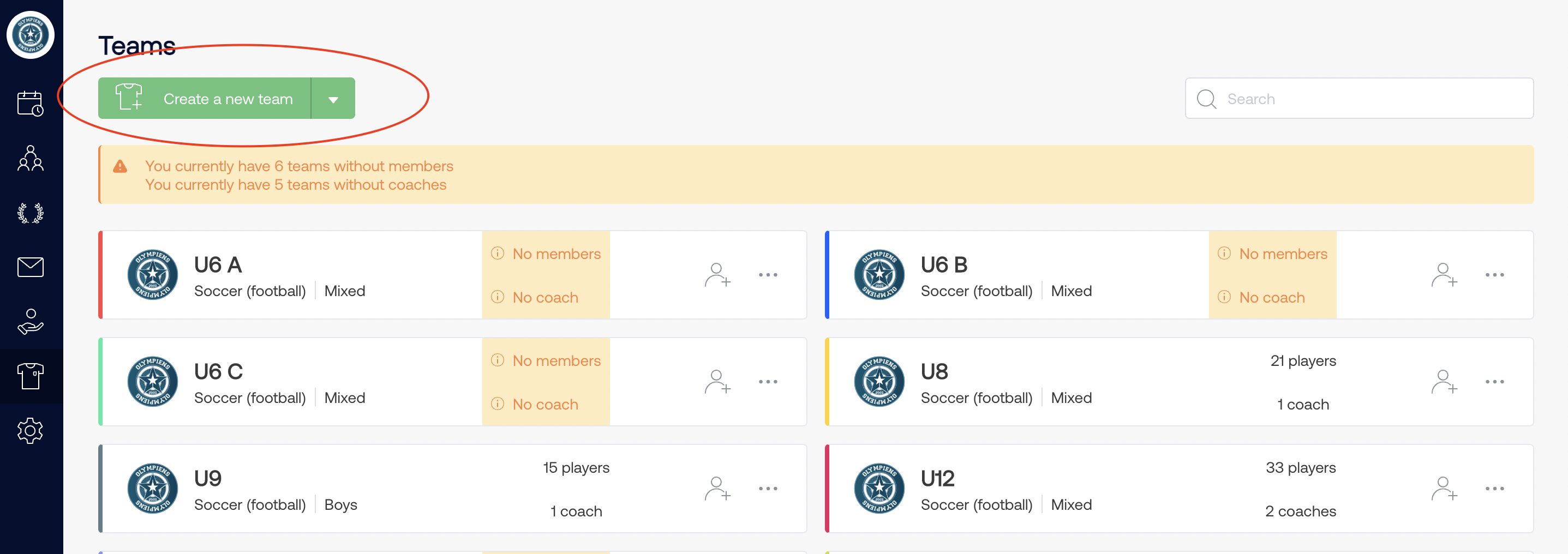The image size is (1568, 554).
Task: Click the Create a new team button
Action: [x=205, y=99]
